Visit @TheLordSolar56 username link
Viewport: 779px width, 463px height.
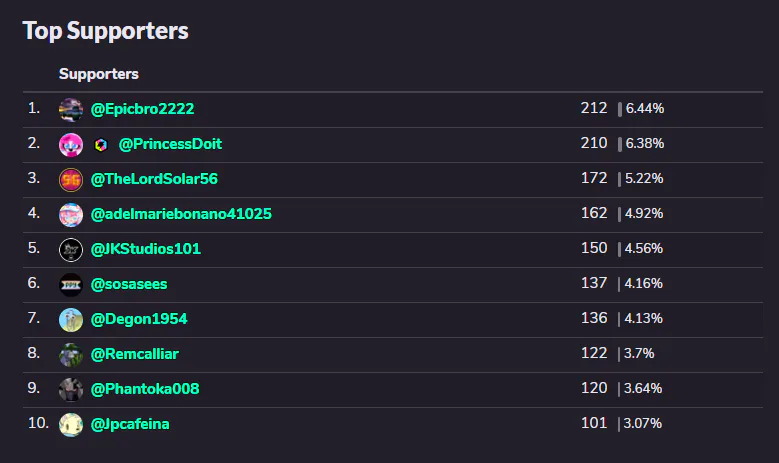(154, 179)
